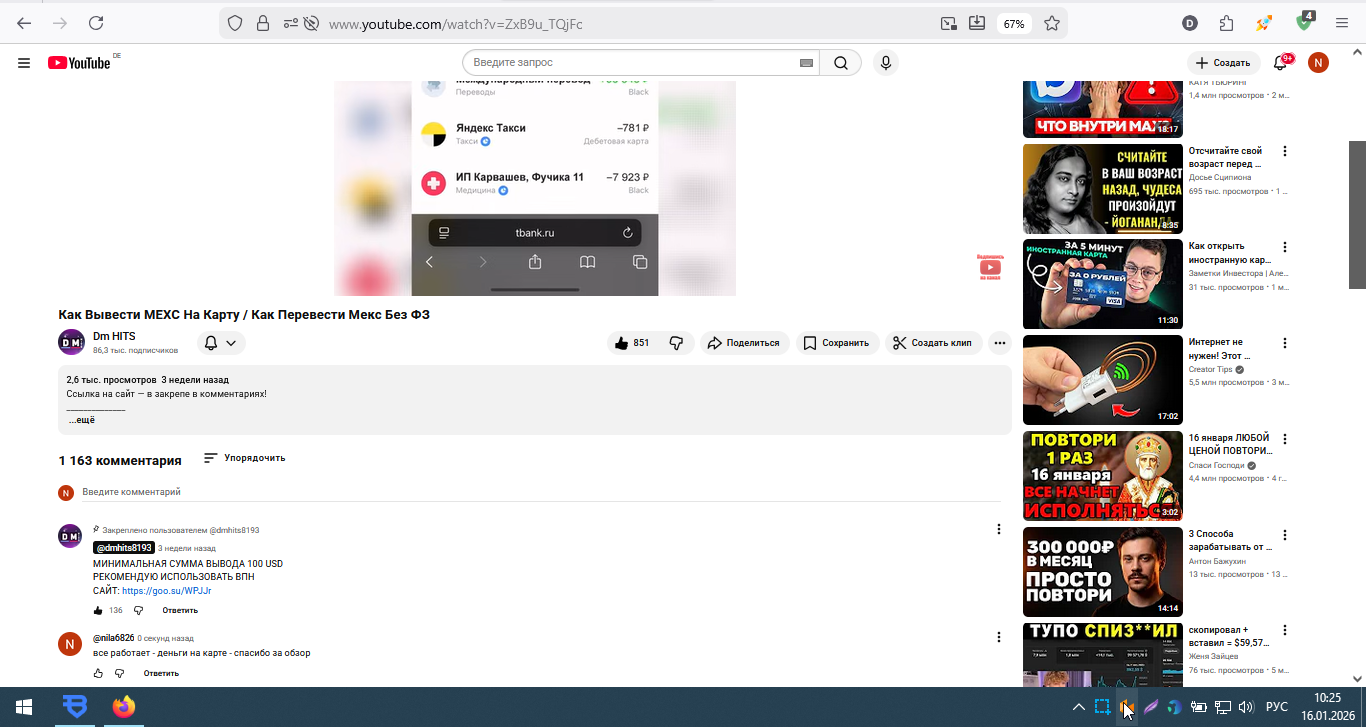Screen dimensions: 1366x727
Task: Click the РУС input language indicator
Action: pos(1276,707)
